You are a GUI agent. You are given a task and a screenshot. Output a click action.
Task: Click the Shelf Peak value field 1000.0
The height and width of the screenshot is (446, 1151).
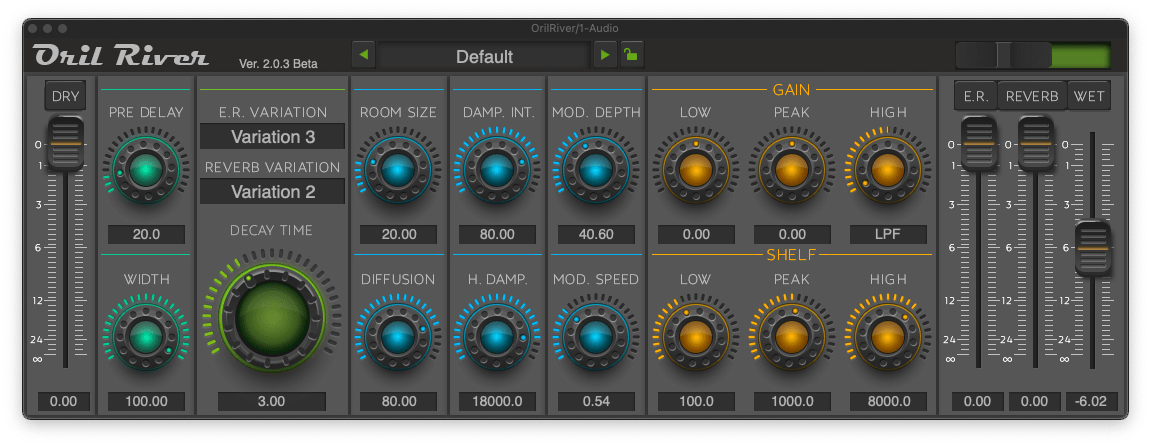point(792,401)
